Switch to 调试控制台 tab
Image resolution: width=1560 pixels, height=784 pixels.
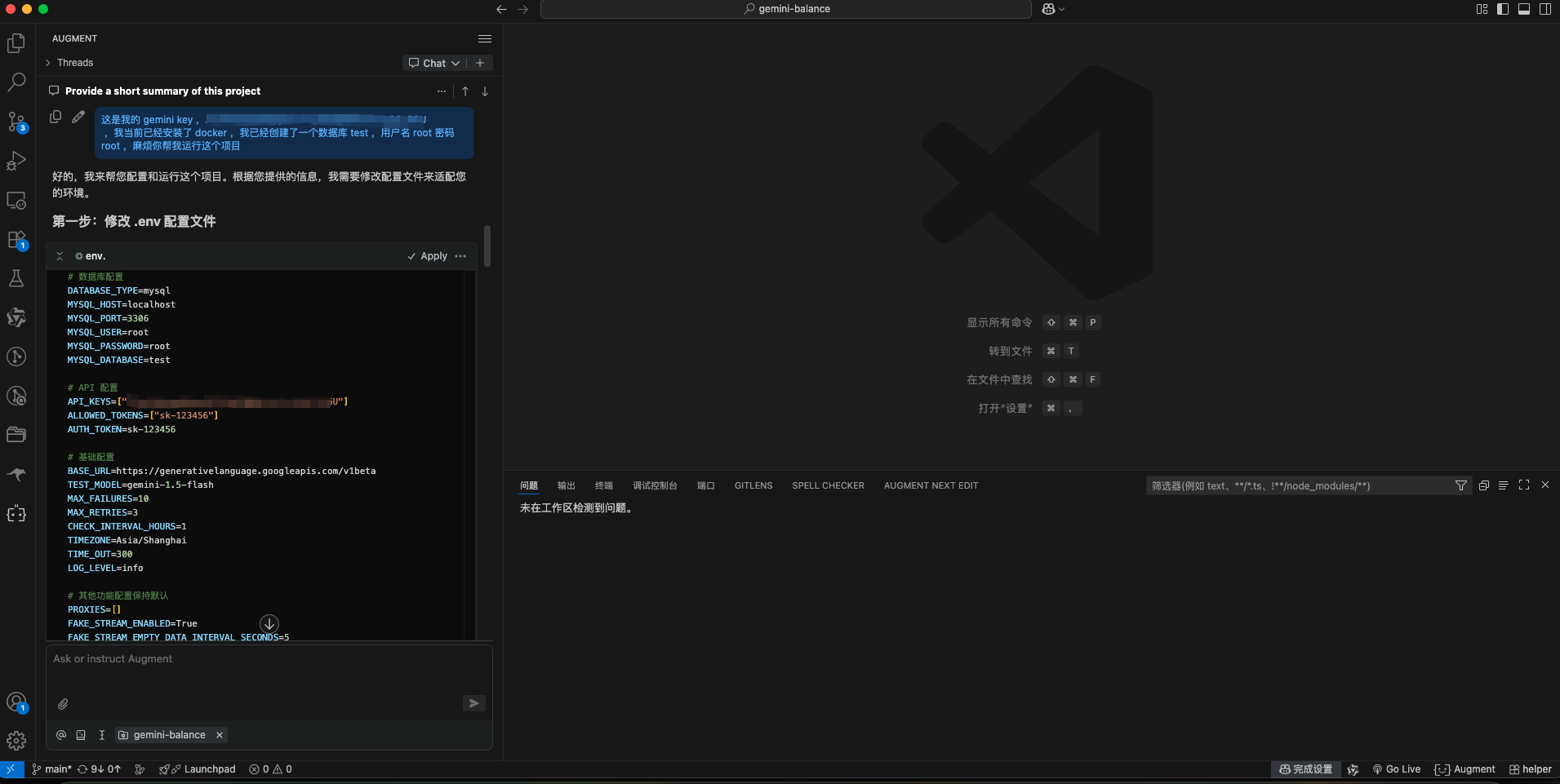pos(655,485)
